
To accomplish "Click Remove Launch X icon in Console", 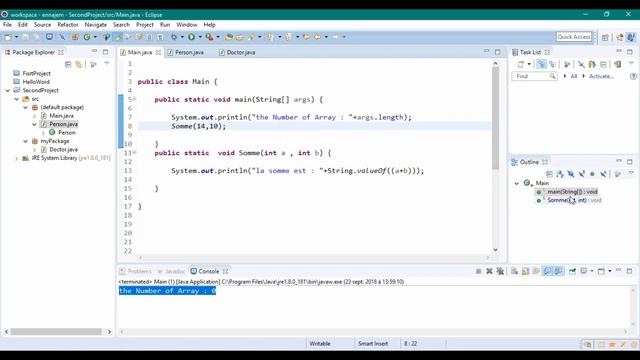I will [x=489, y=271].
